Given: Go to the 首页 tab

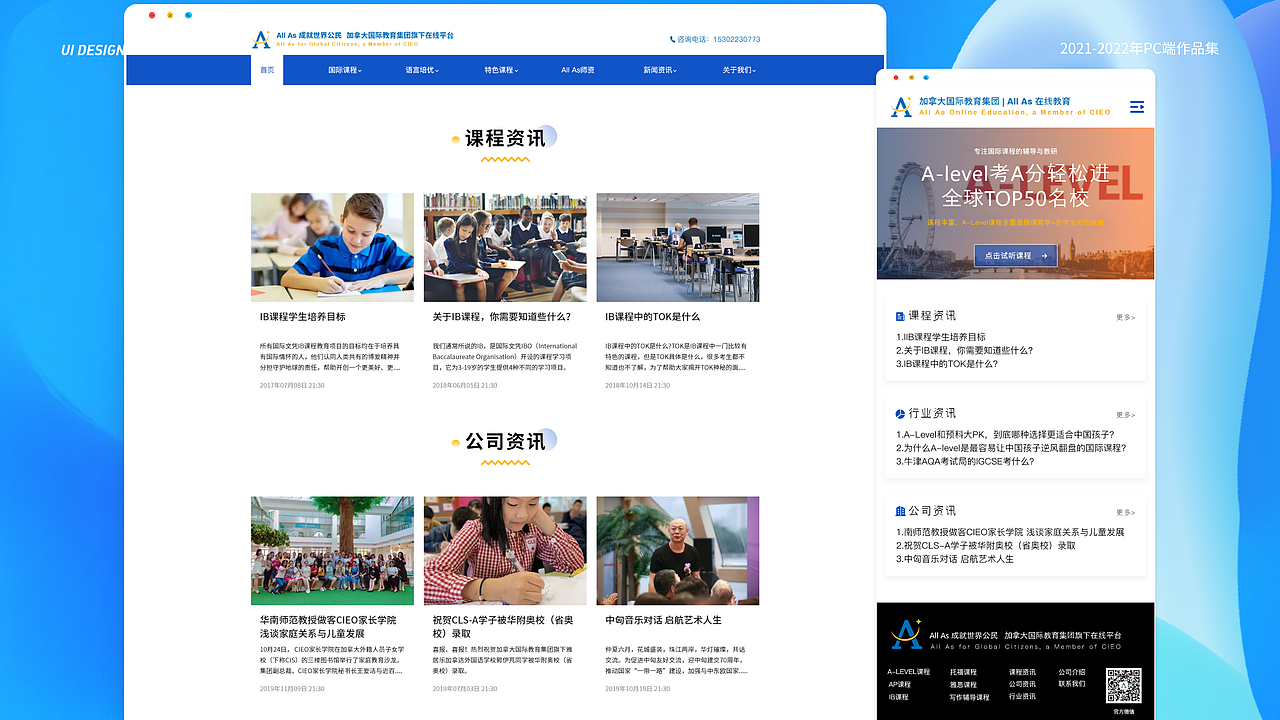Looking at the screenshot, I should click(x=267, y=70).
